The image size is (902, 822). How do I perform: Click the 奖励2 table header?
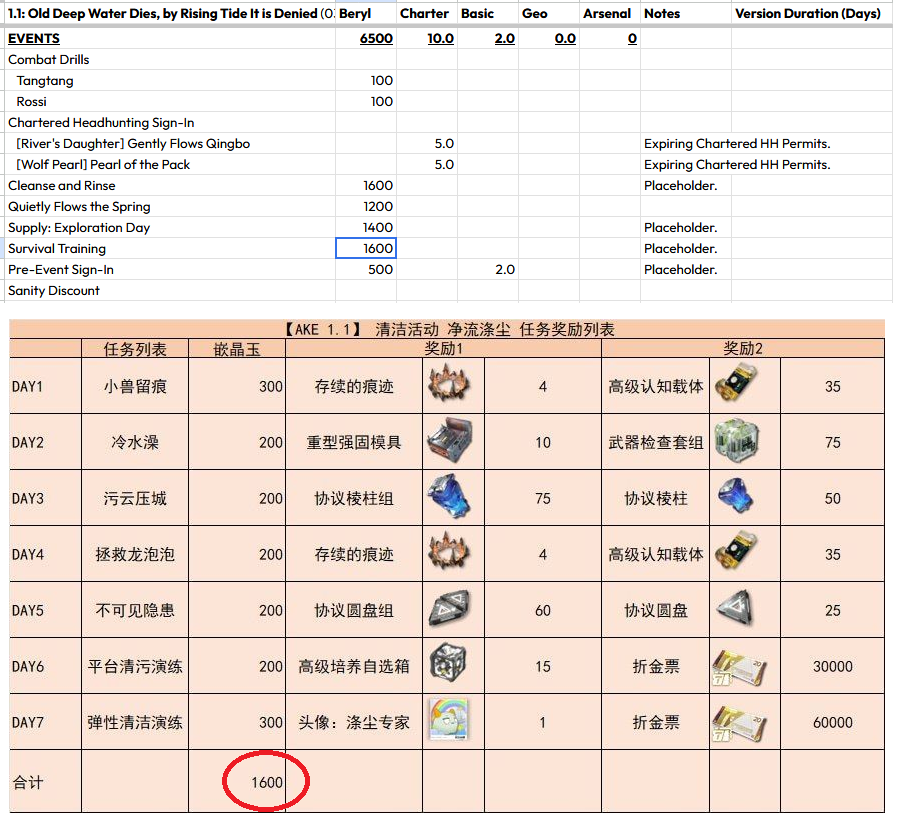point(743,349)
